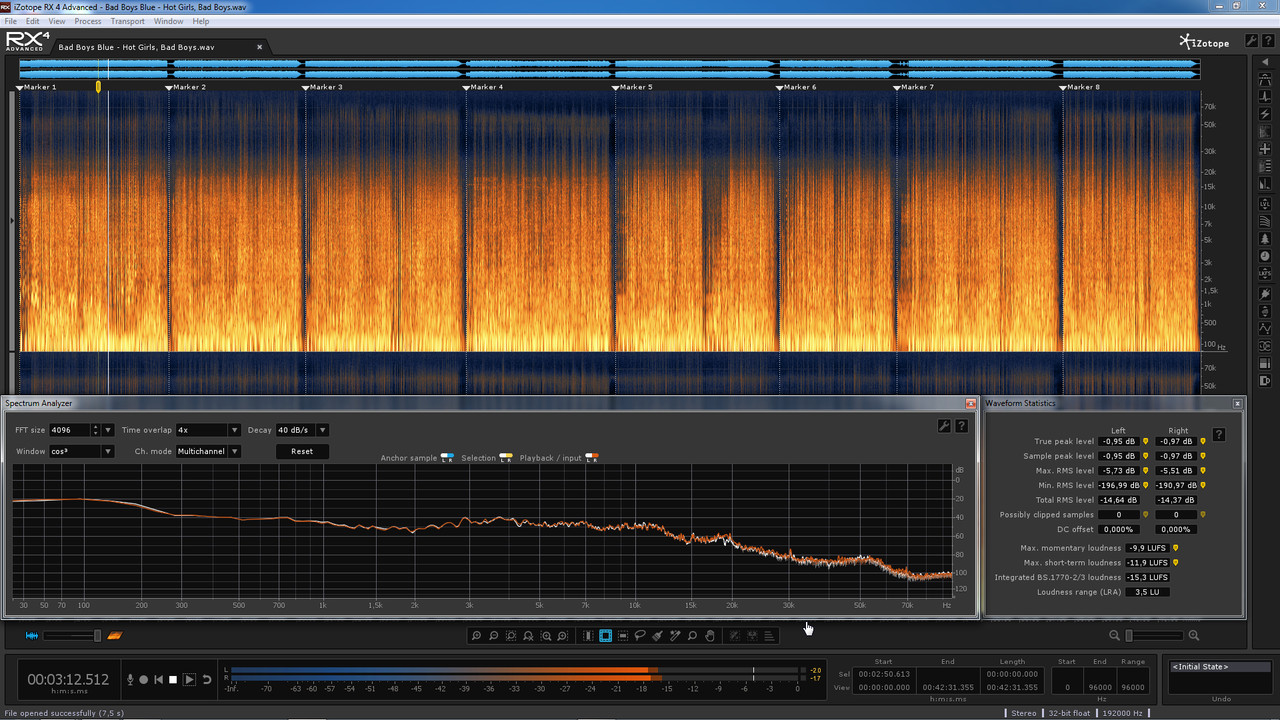The image size is (1280, 720).
Task: Open the Process menu
Action: click(x=88, y=21)
